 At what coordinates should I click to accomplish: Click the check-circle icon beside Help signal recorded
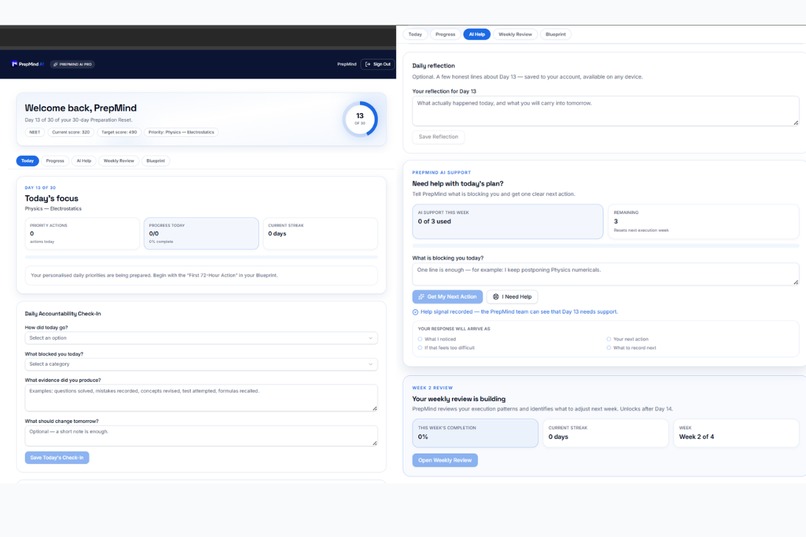tap(415, 312)
